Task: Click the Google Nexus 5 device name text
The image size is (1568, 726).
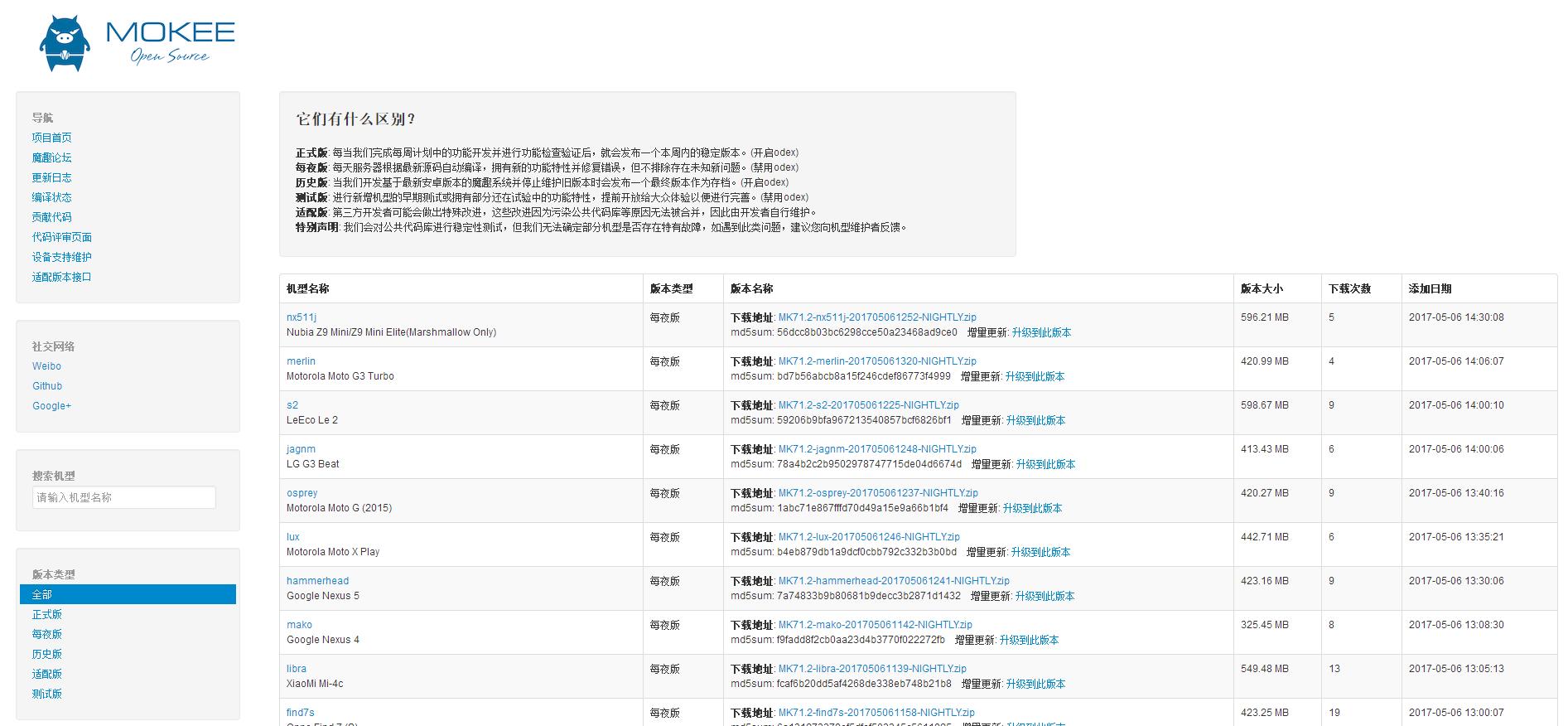Action: pos(323,596)
